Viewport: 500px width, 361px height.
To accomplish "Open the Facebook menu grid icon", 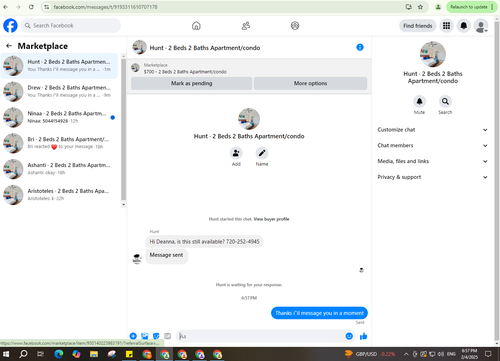I will pos(446,26).
